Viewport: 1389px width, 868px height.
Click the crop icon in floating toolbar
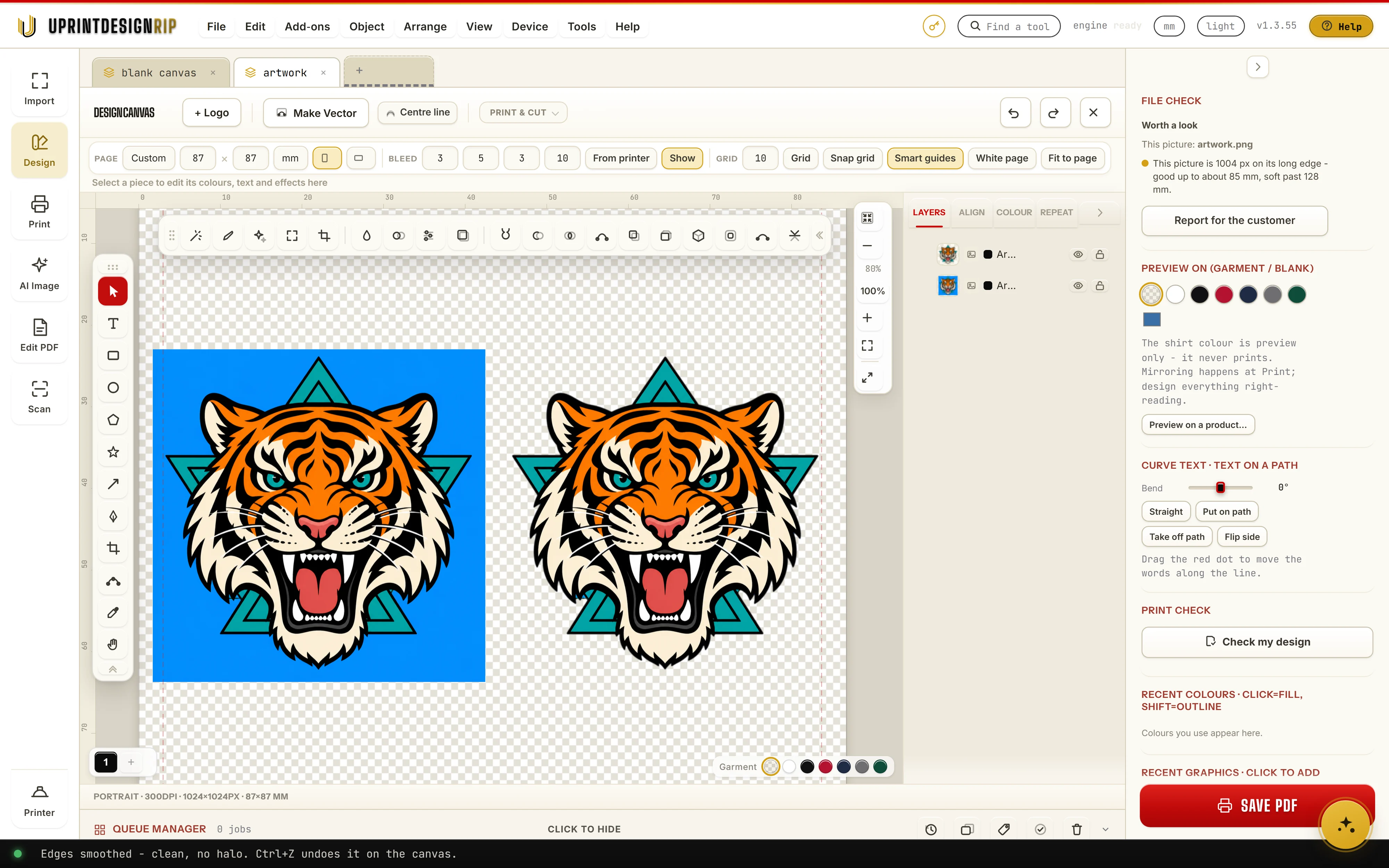(x=324, y=235)
